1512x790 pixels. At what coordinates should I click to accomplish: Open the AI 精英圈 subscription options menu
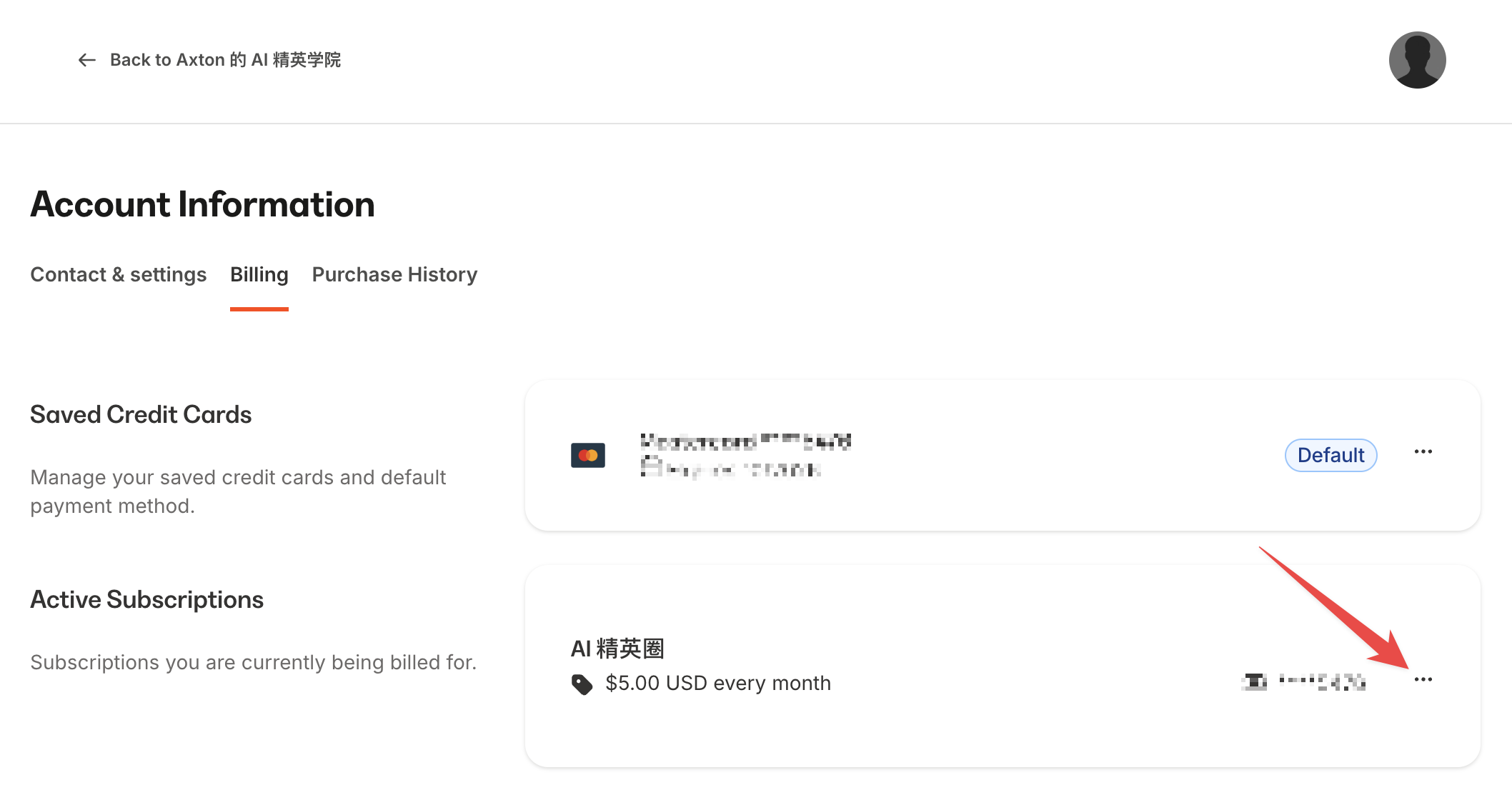[x=1423, y=680]
